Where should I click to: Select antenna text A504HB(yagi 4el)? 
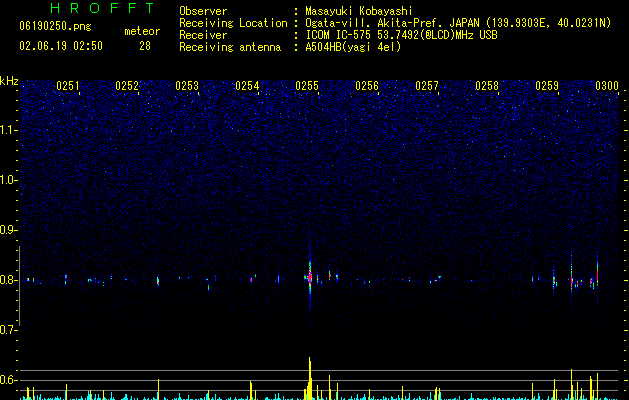(353, 47)
